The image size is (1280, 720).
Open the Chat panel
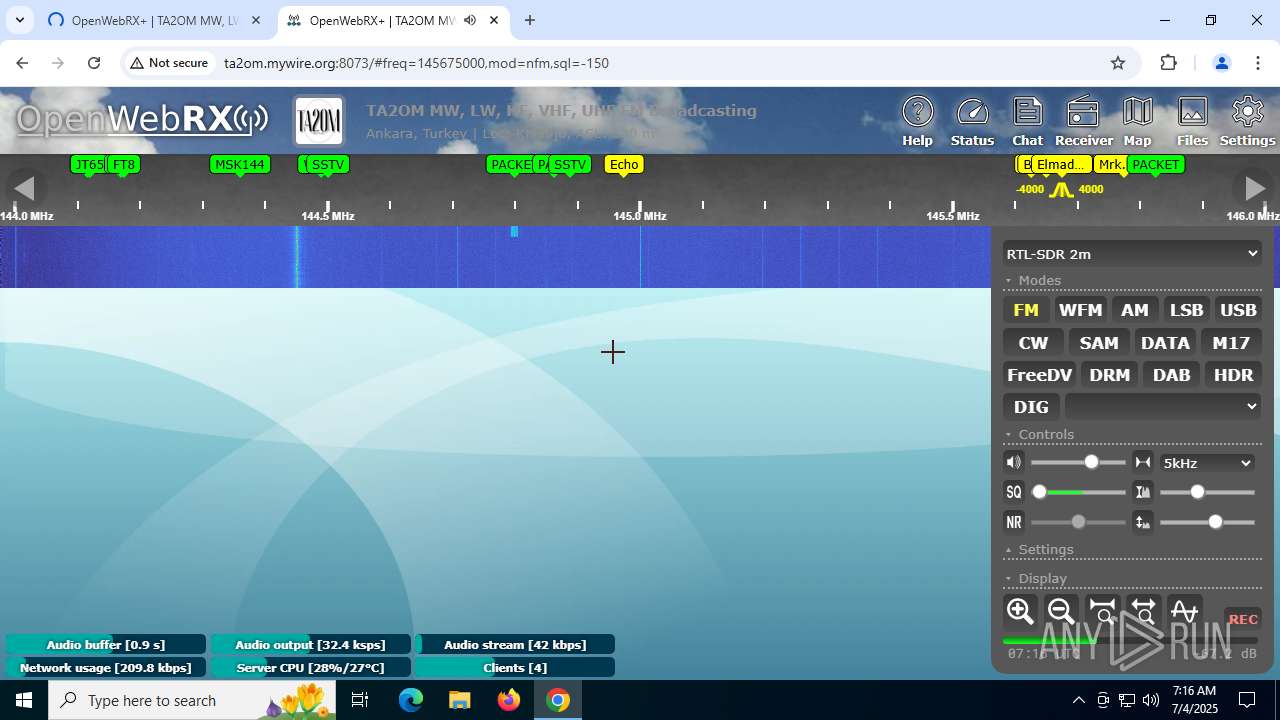click(x=1027, y=121)
